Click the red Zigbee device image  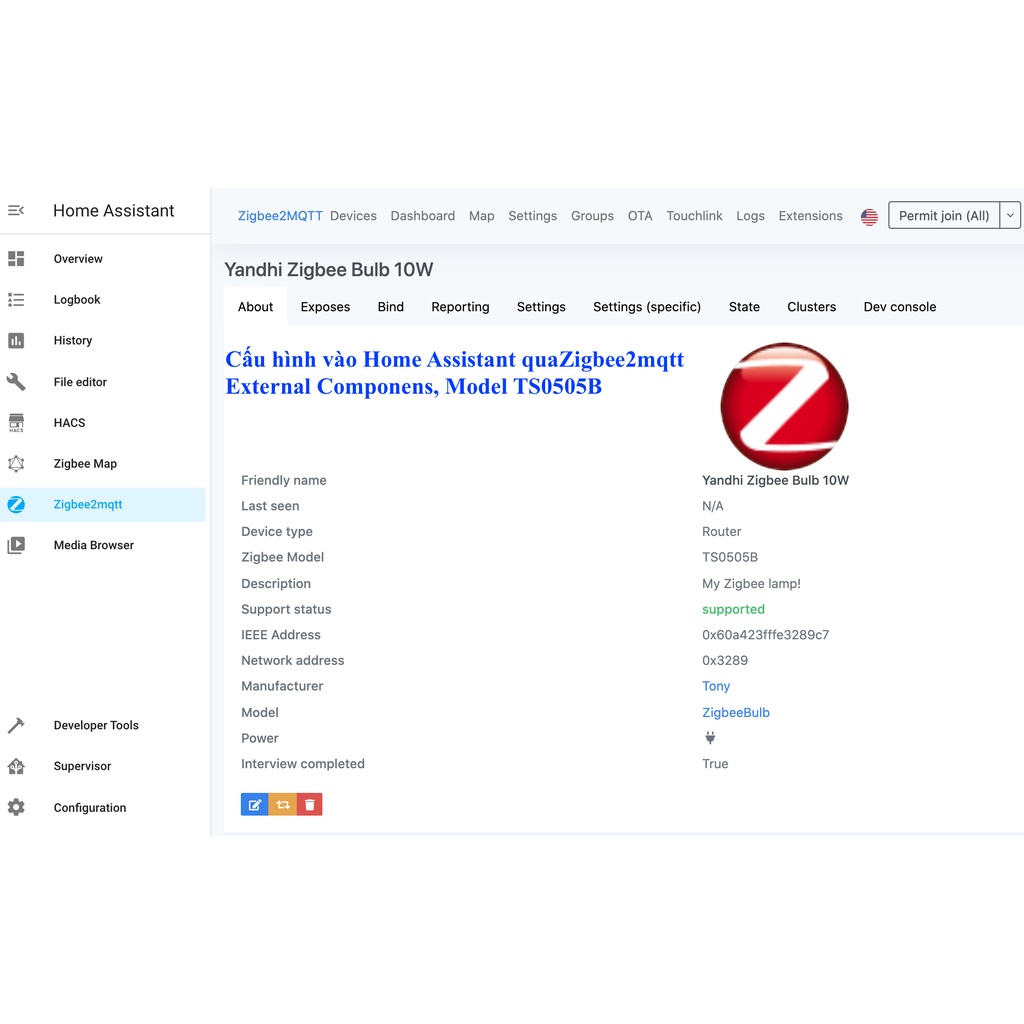784,406
